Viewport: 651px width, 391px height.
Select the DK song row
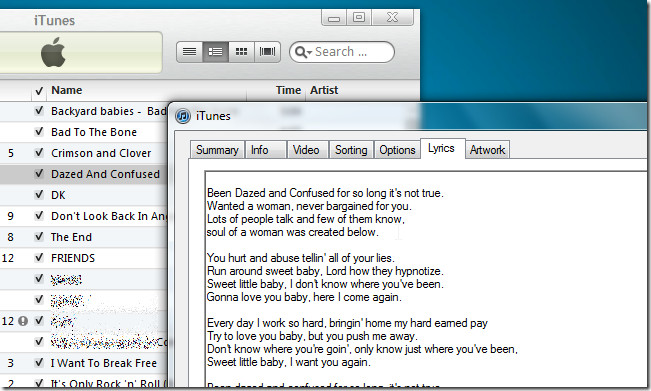tap(58, 195)
